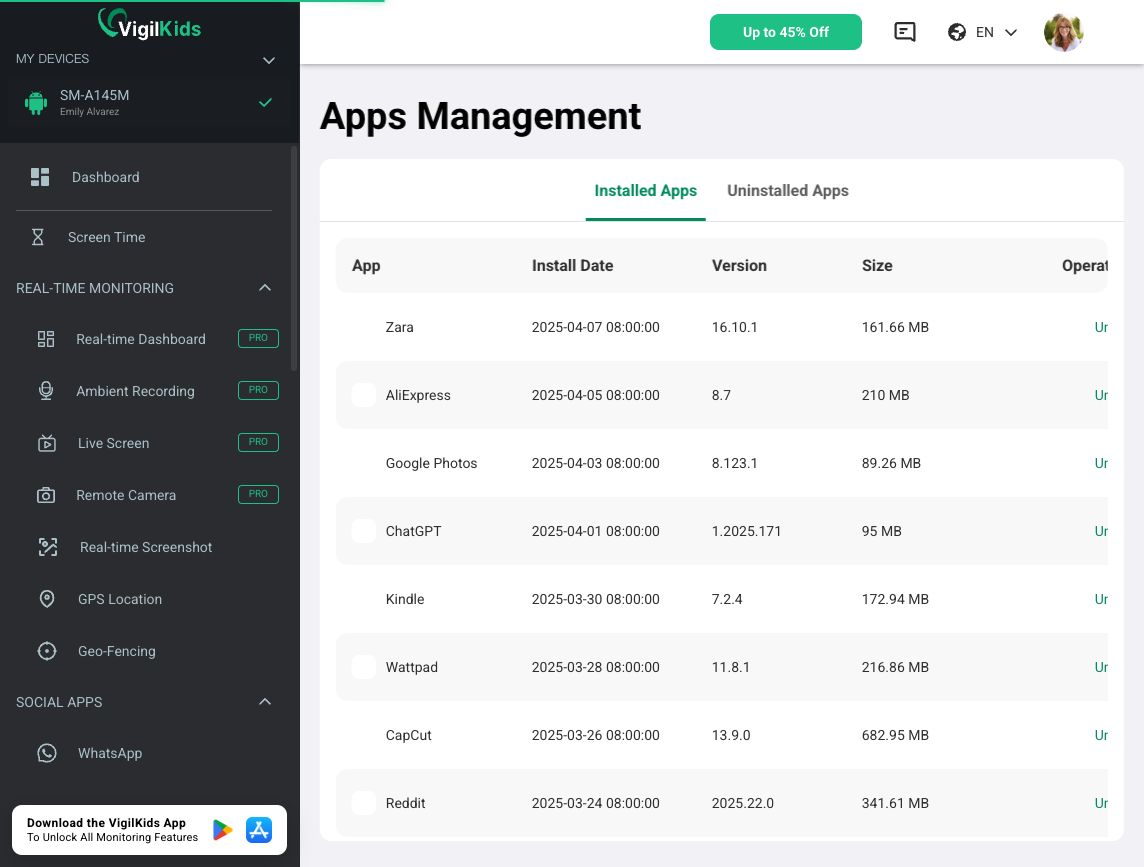Click the sidebar vertical scrollbar

(294, 259)
